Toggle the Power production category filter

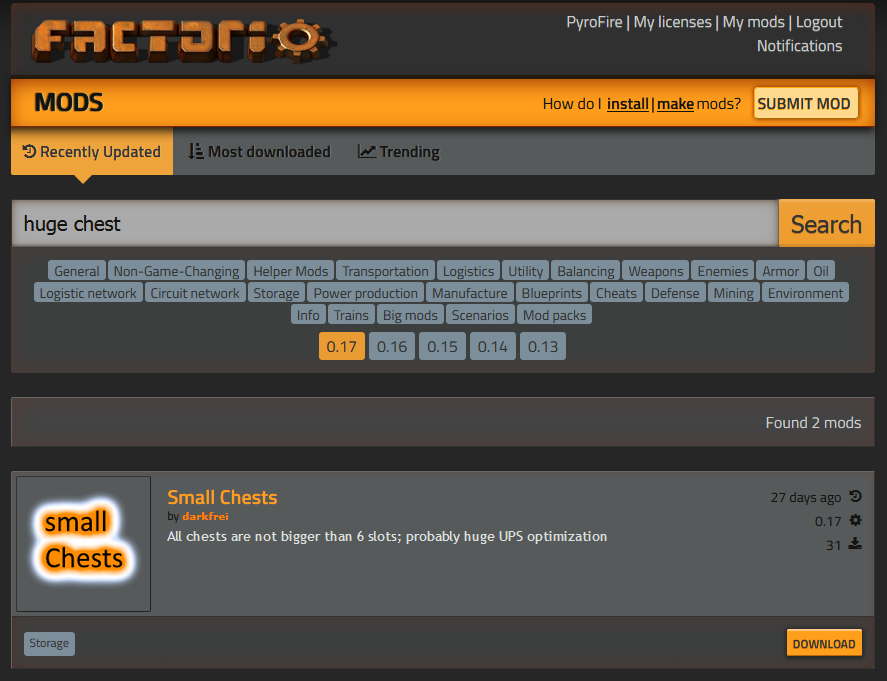pyautogui.click(x=365, y=293)
